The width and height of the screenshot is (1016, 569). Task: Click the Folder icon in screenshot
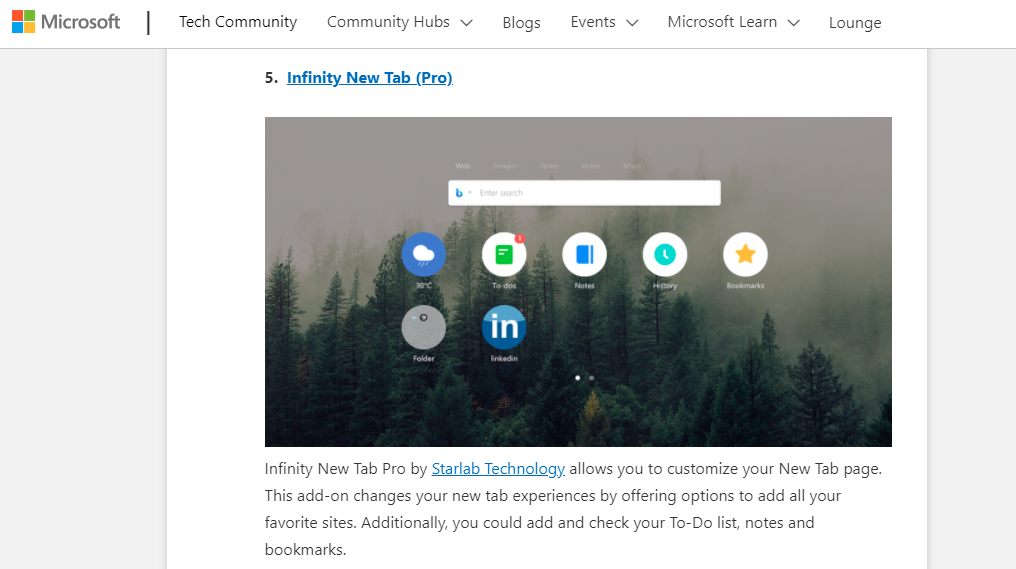coord(424,327)
